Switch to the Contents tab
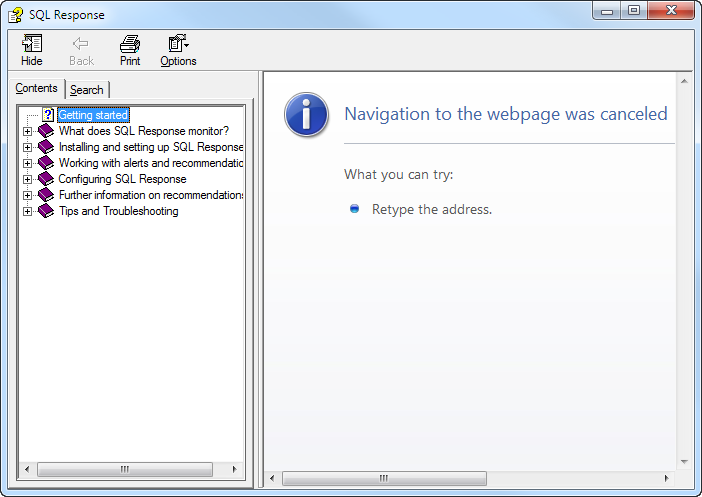This screenshot has width=702, height=497. tap(37, 89)
